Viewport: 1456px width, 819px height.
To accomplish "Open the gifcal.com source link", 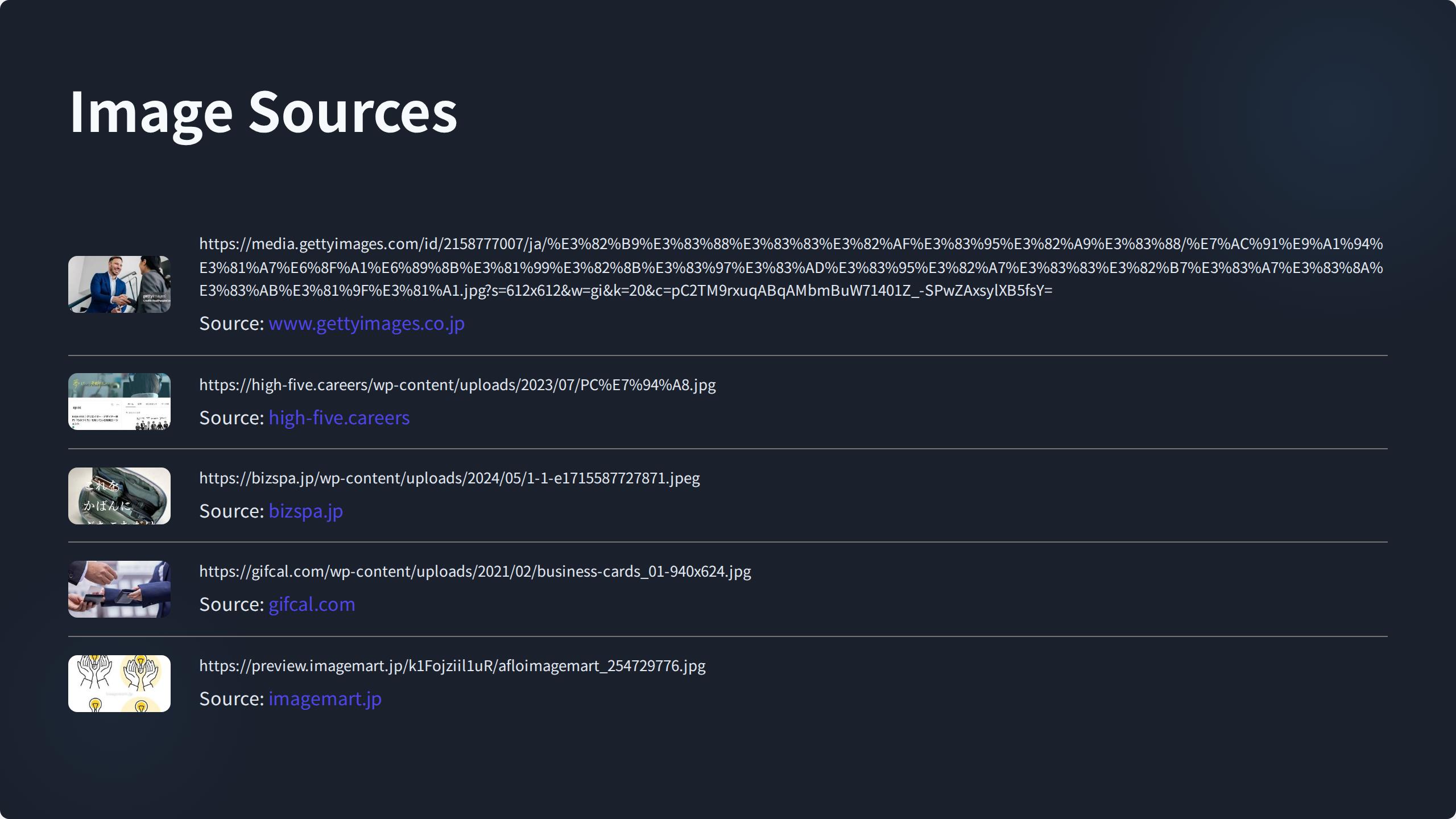I will coord(312,604).
